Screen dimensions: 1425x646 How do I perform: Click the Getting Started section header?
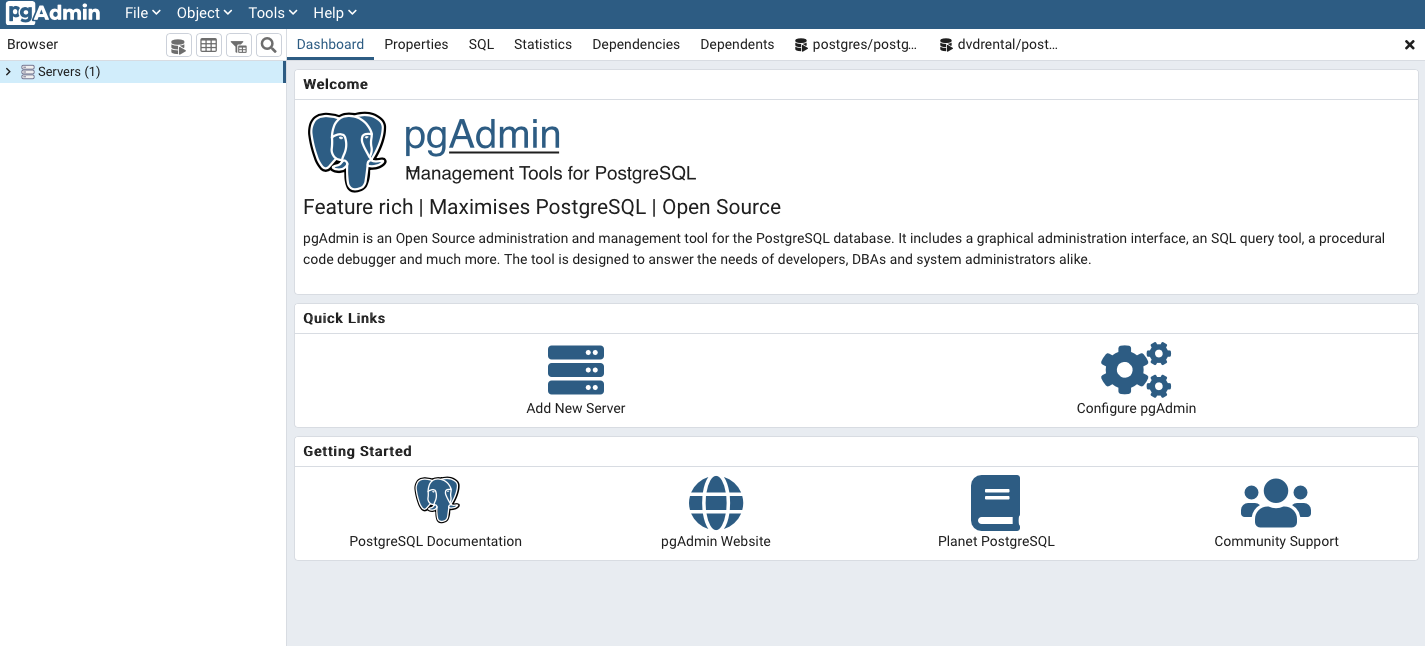click(x=357, y=451)
